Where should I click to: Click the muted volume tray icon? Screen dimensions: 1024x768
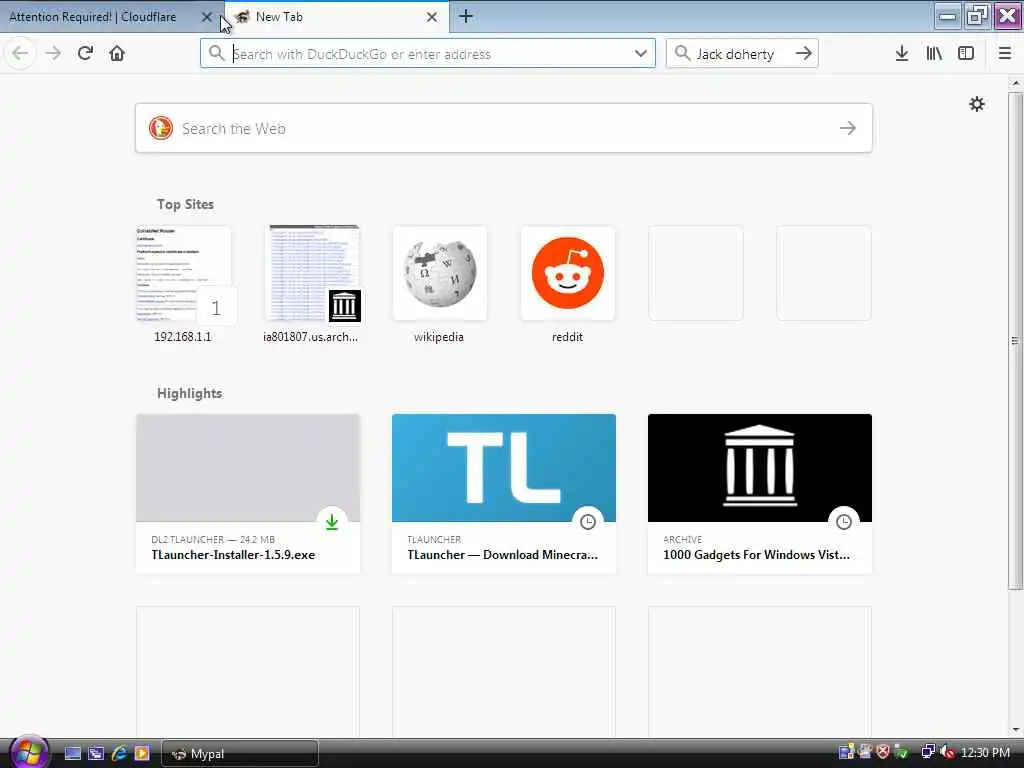pyautogui.click(x=946, y=752)
